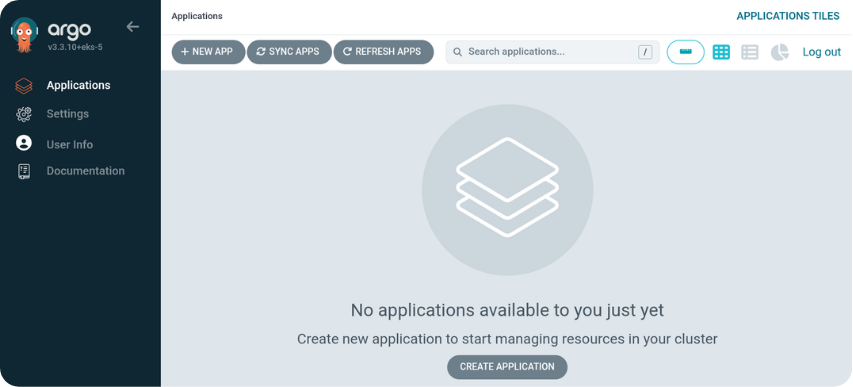Click the Log out link
Viewport: 853px width, 387px height.
point(821,52)
